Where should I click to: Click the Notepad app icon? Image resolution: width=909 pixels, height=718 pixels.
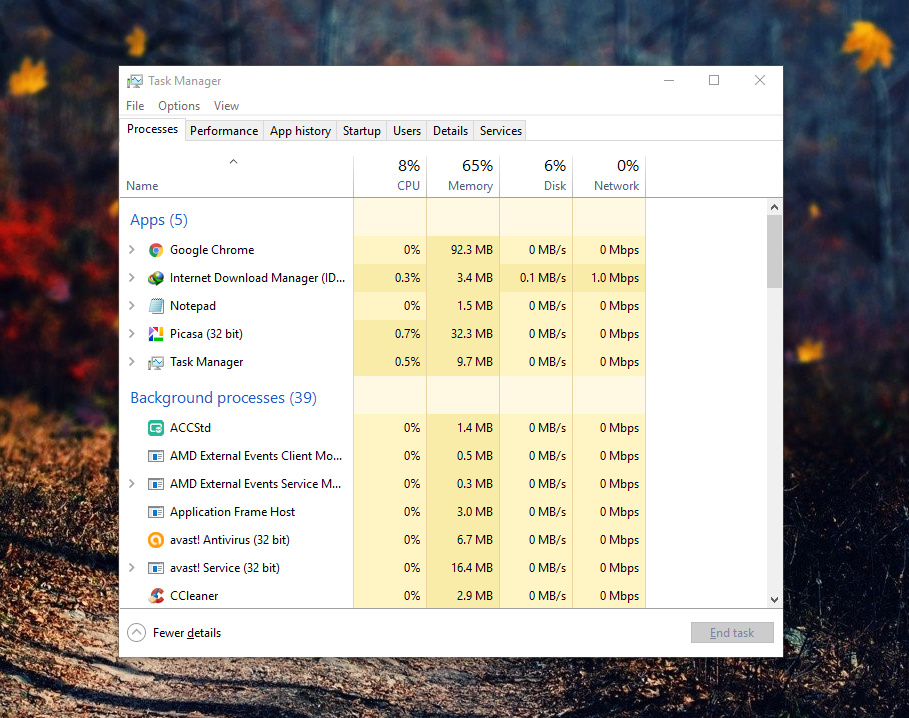[155, 306]
